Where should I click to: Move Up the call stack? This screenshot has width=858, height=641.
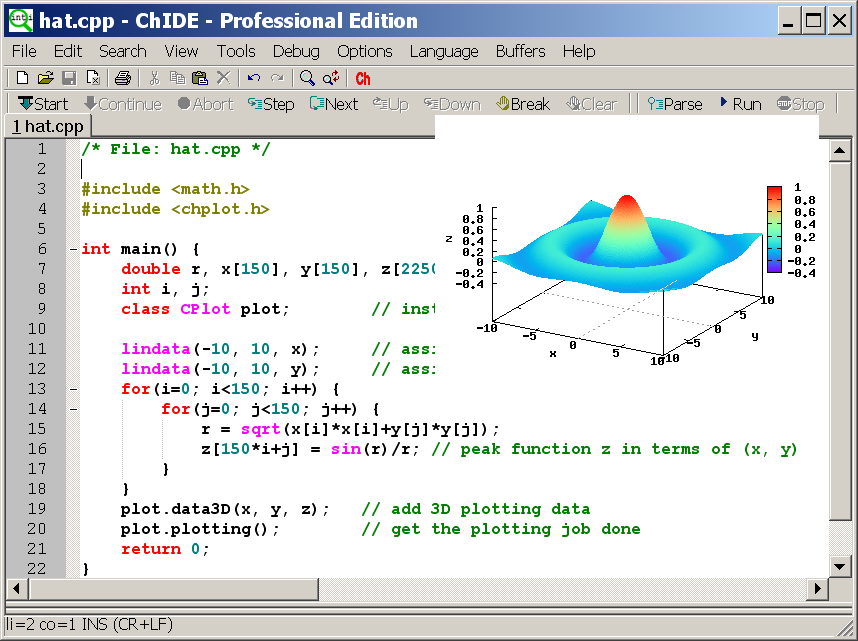tap(390, 103)
